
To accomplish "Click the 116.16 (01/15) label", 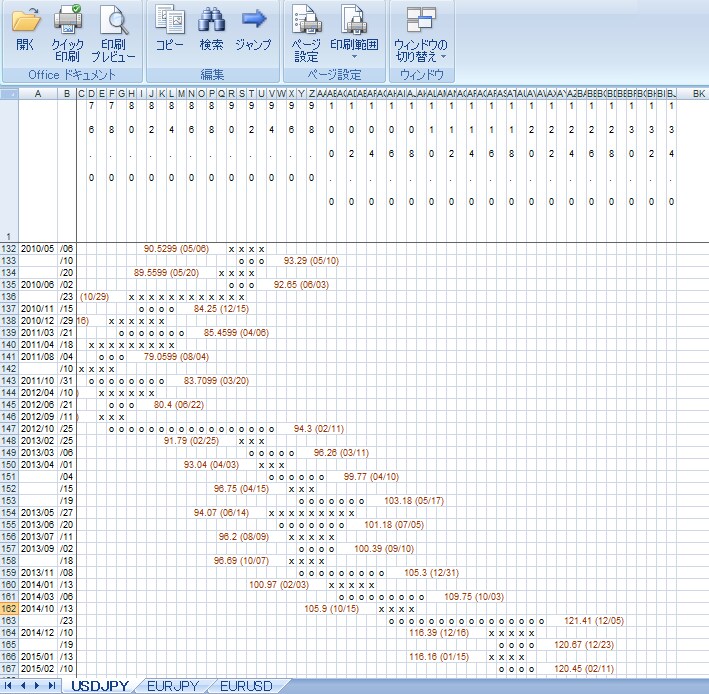I will pyautogui.click(x=439, y=656).
